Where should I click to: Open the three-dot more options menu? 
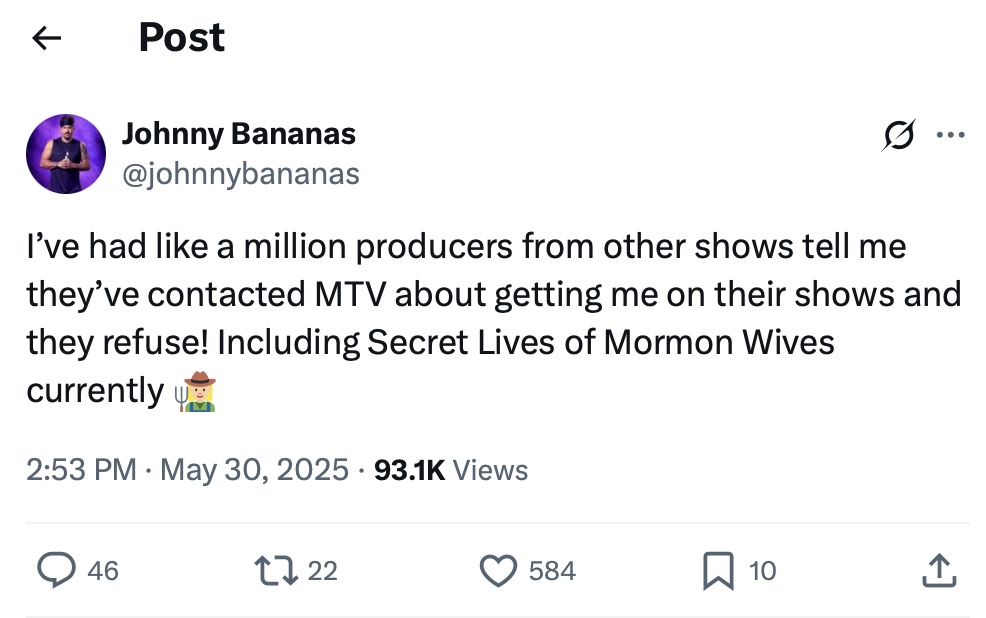tap(950, 135)
